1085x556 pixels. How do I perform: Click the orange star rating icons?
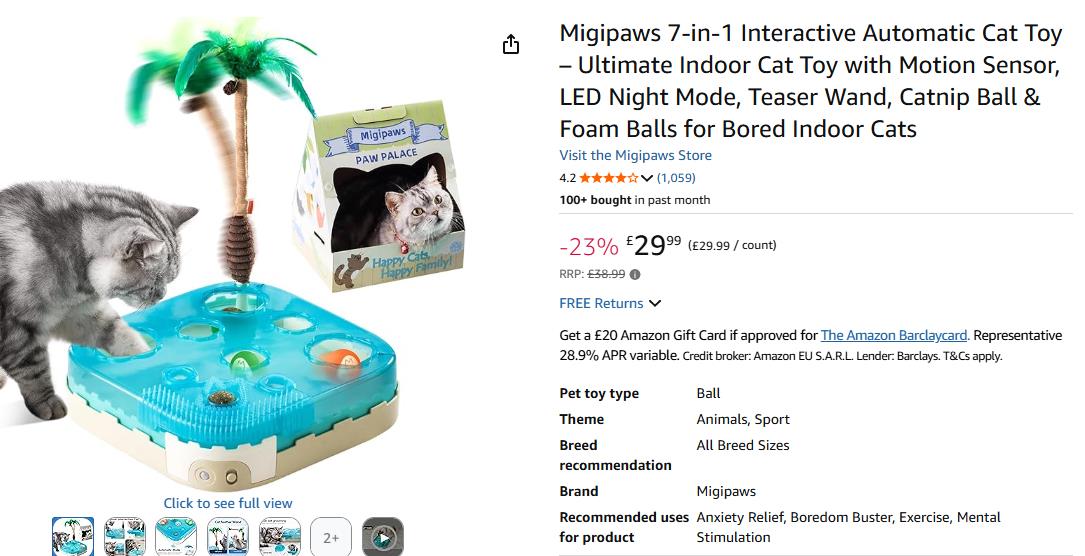point(608,178)
